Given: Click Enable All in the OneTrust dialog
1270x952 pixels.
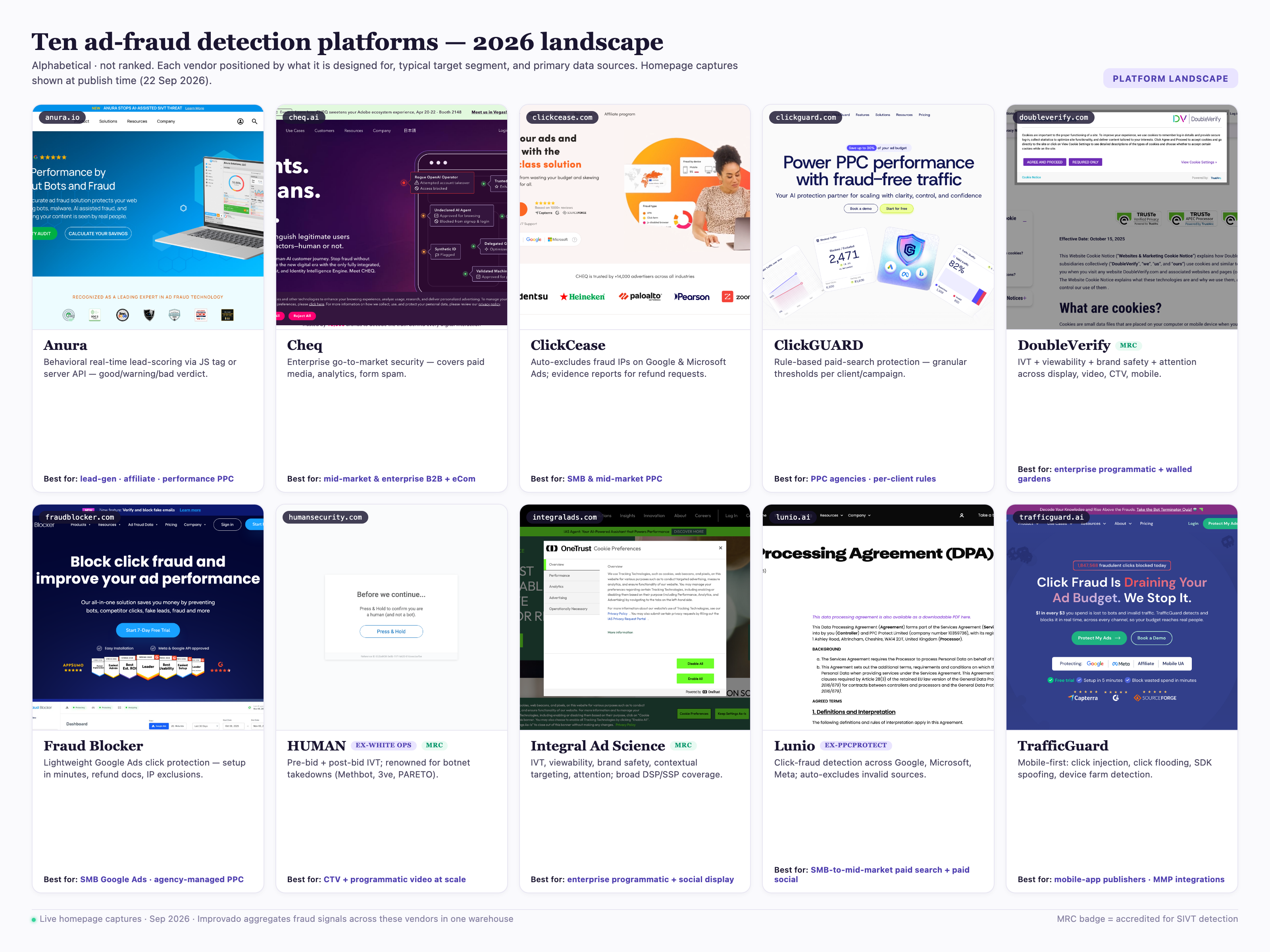Looking at the screenshot, I should click(x=695, y=678).
